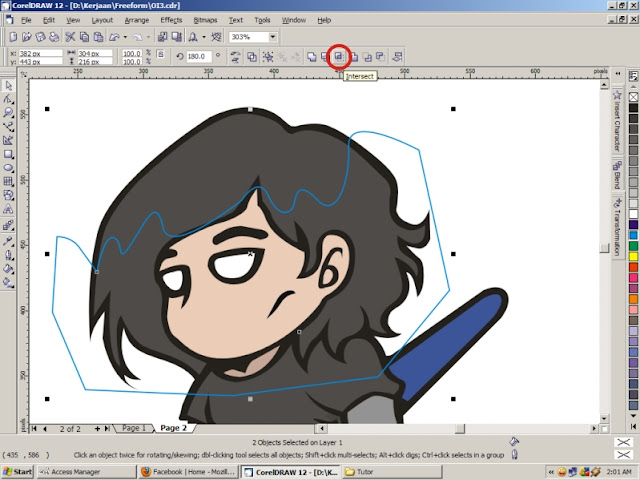Click the Paste icon

(x=98, y=37)
